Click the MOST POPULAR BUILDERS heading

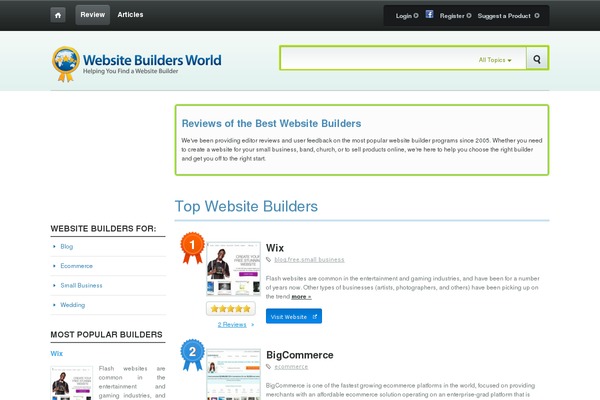click(106, 335)
